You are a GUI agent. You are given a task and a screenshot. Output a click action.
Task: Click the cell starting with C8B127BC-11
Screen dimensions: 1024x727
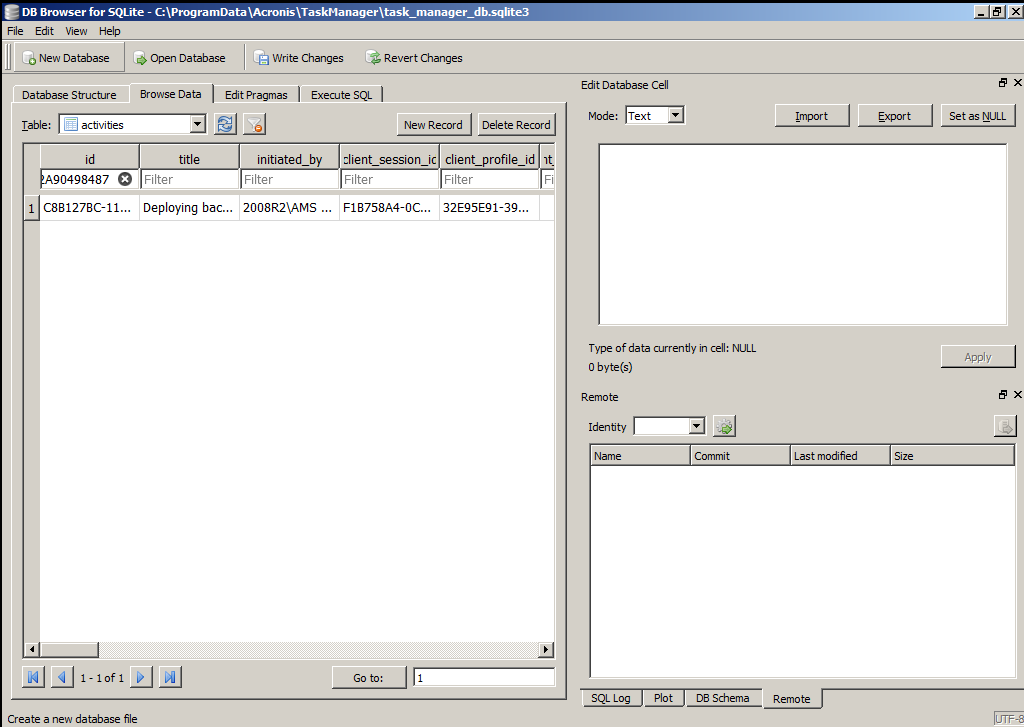coord(89,208)
